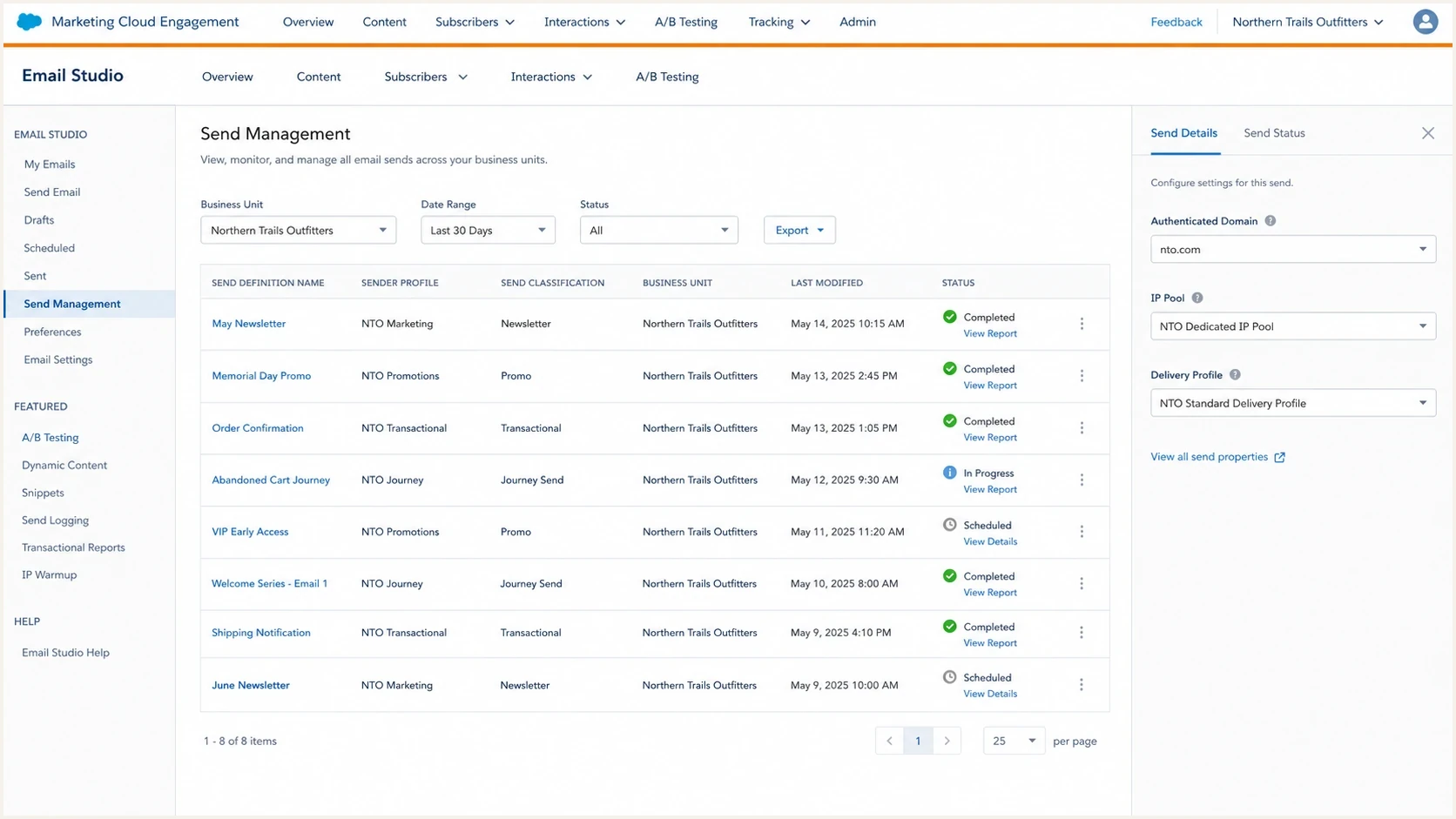The width and height of the screenshot is (1456, 819).
Task: Open row actions menu for Abandoned Cart Journey
Action: click(1082, 480)
